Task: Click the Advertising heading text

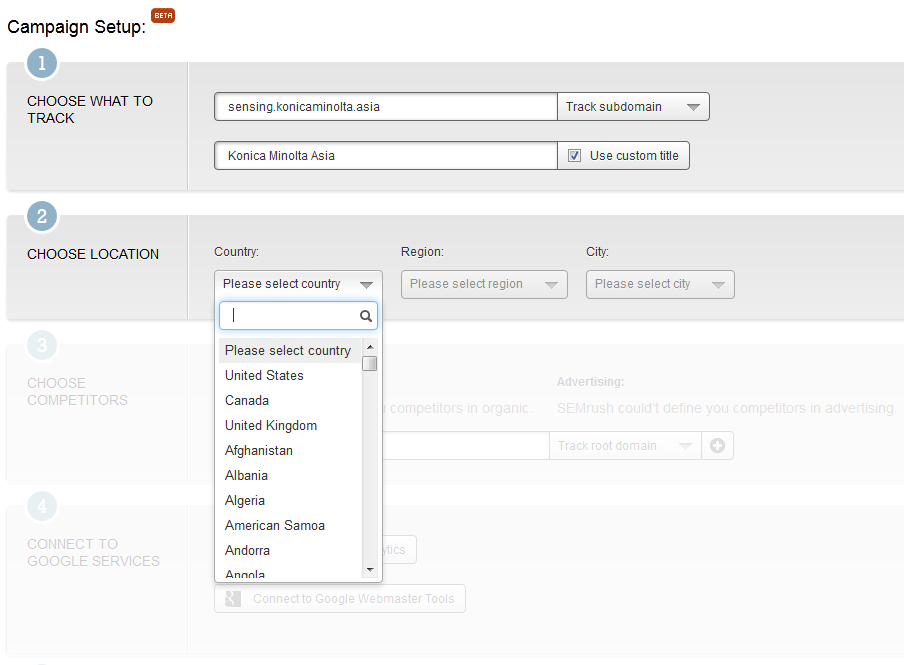Action: coord(590,382)
